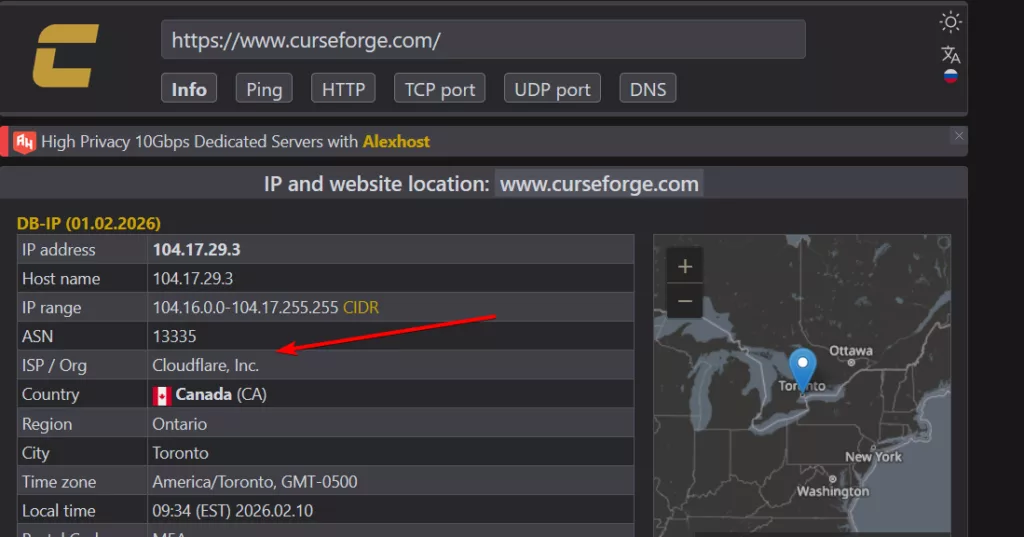Click the Toronto city value
The width and height of the screenshot is (1024, 537).
[180, 453]
